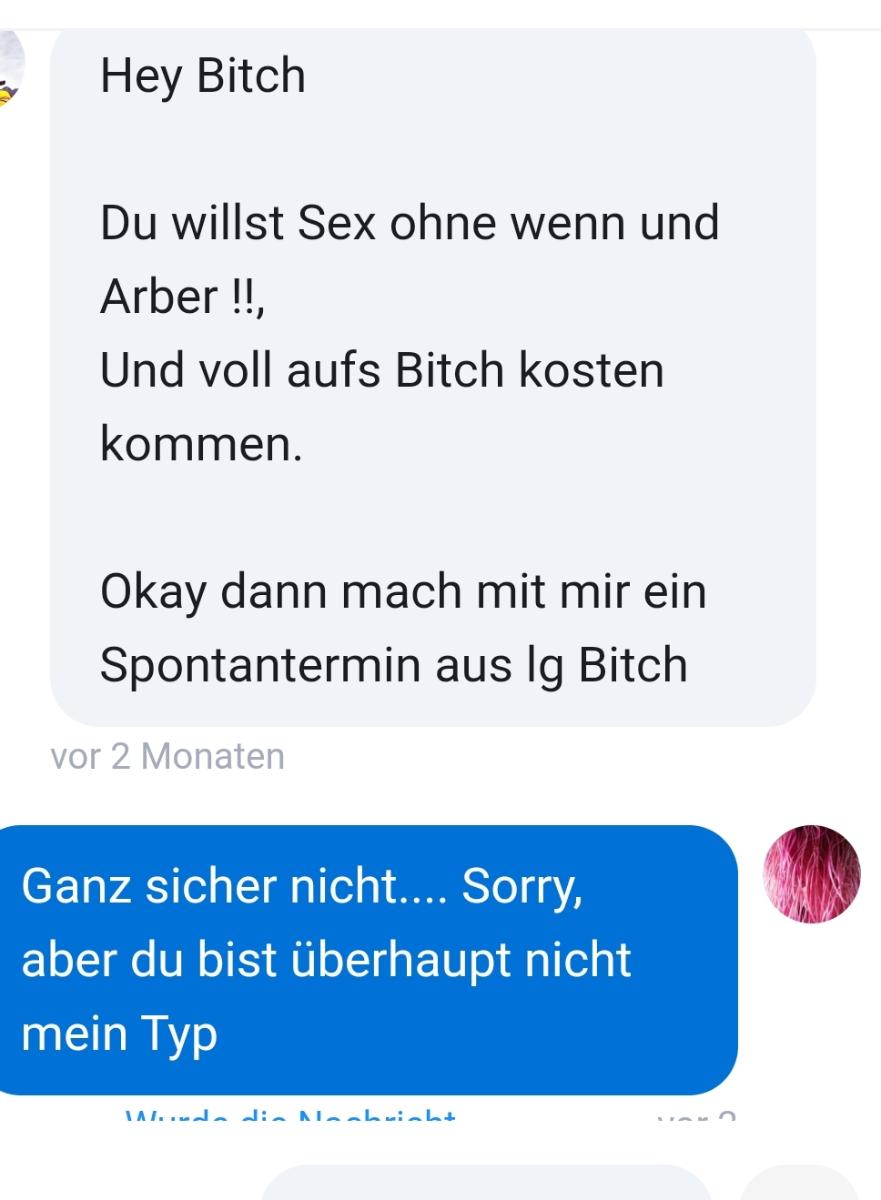Tap the words 'mein Typ' in blue bubble
Viewport: 881px width, 1200px height.
tap(119, 1036)
